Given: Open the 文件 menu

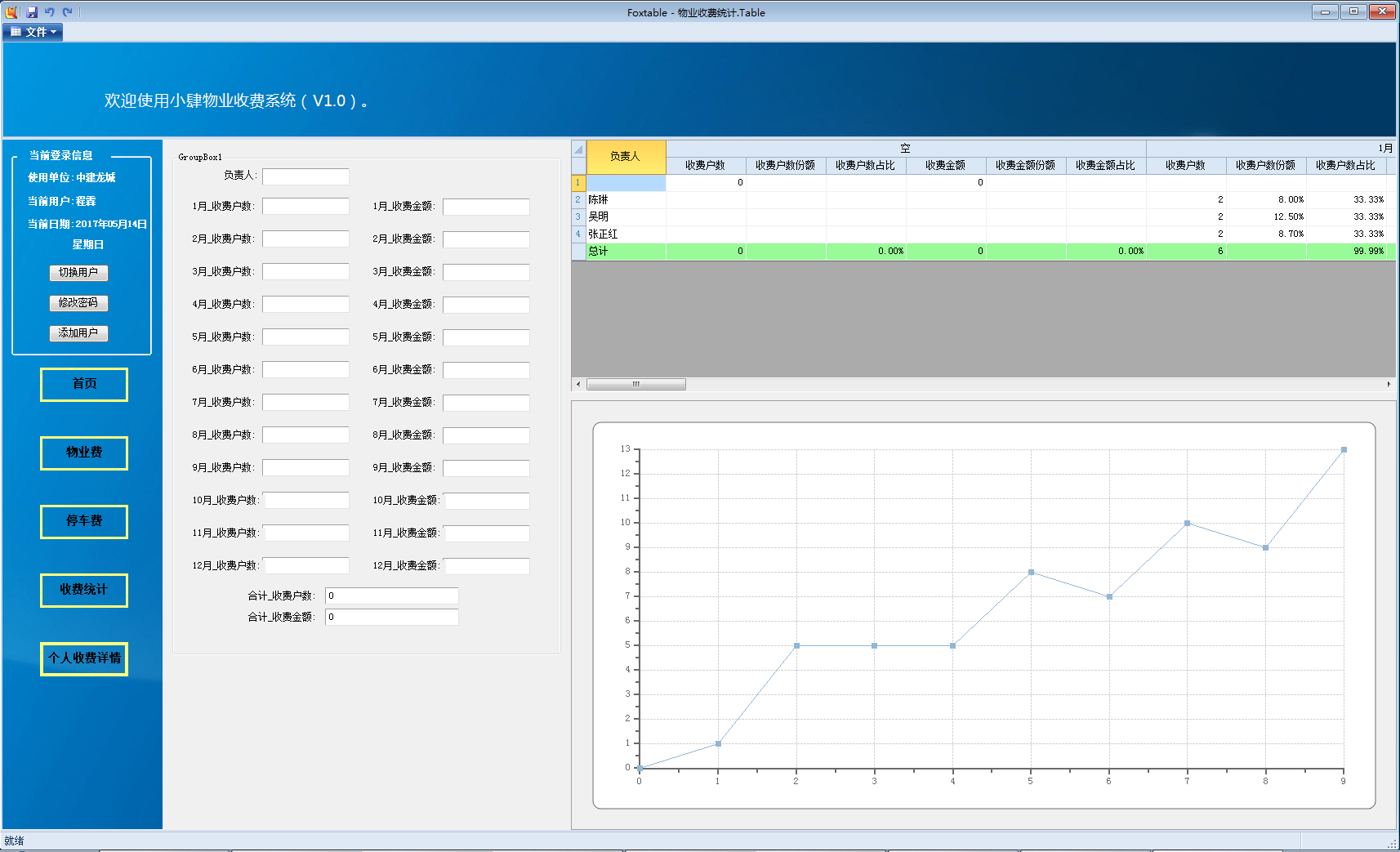Looking at the screenshot, I should point(33,32).
